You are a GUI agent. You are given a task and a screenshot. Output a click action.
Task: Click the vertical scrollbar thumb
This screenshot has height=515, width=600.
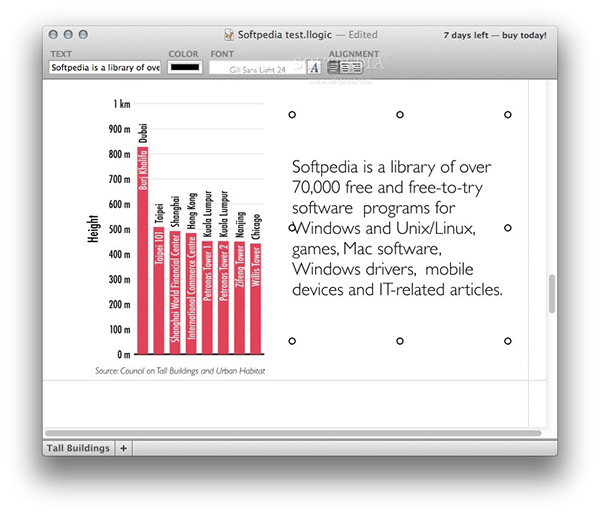pos(551,293)
